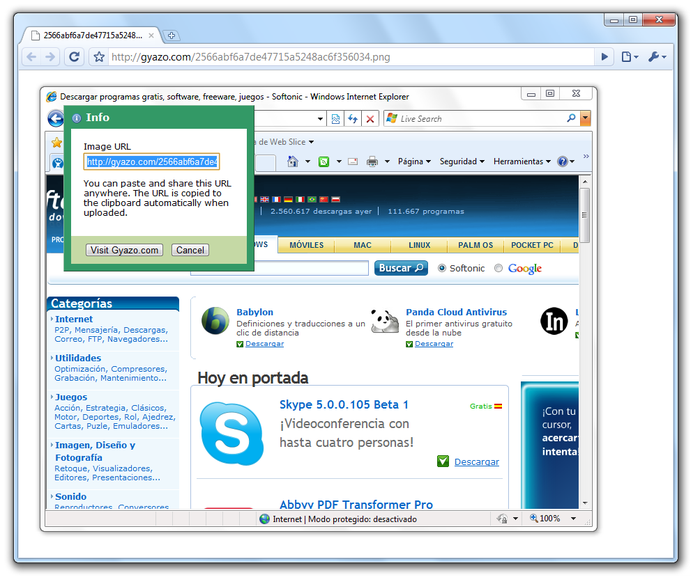Screen dimensions: 700x584
Task: Click IE's red Stop X icon
Action: click(370, 119)
